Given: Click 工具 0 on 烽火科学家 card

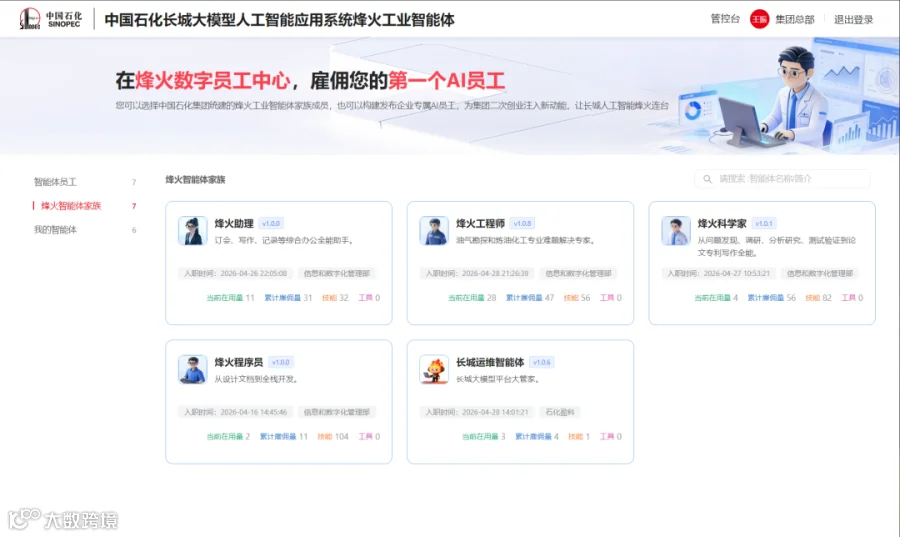Looking at the screenshot, I should [852, 298].
